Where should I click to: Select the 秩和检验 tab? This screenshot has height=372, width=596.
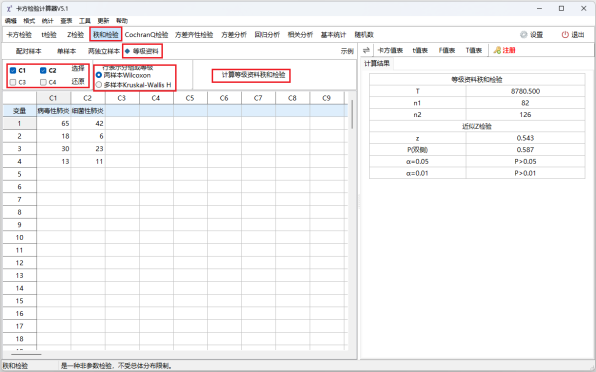(106, 35)
